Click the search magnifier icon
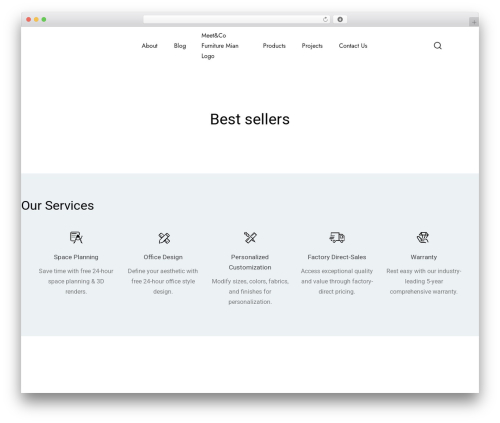Image resolution: width=500 pixels, height=423 pixels. coord(438,46)
